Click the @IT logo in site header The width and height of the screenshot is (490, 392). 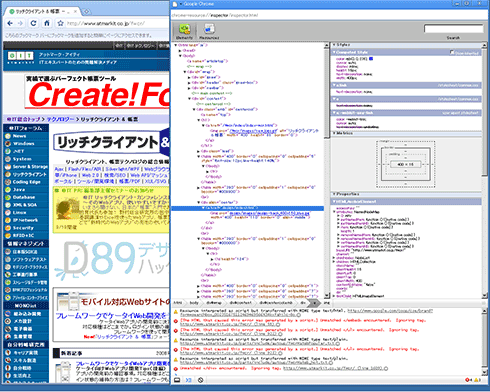click(x=21, y=57)
